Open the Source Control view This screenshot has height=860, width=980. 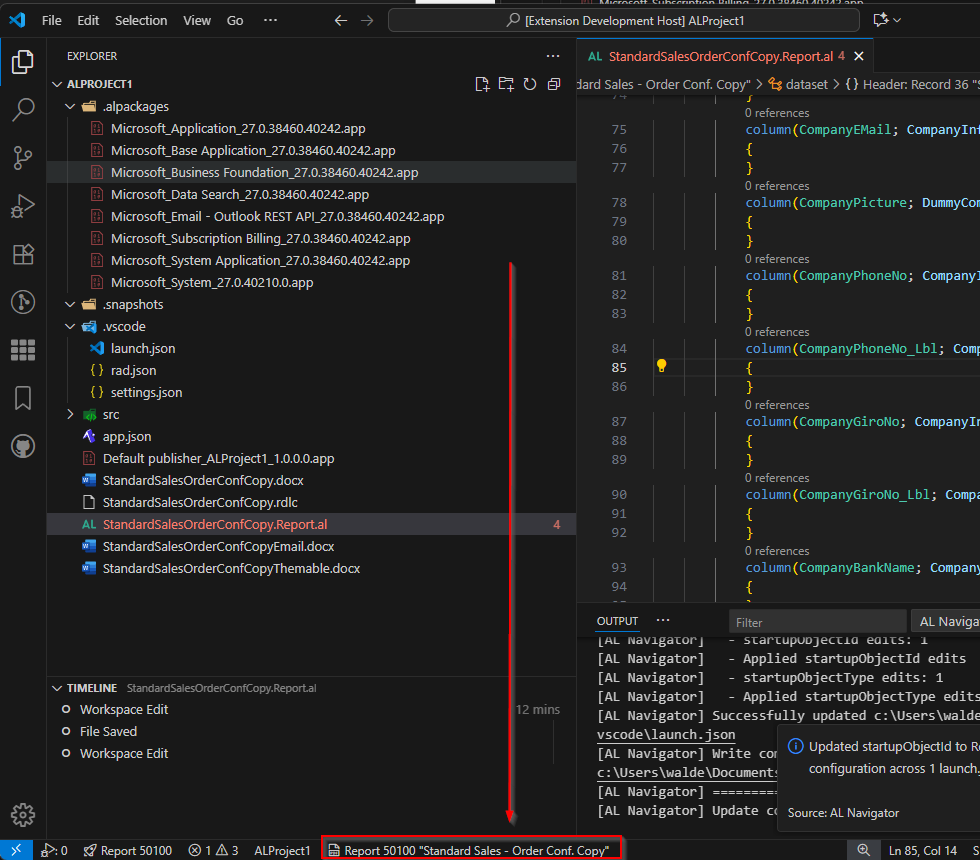tap(22, 158)
